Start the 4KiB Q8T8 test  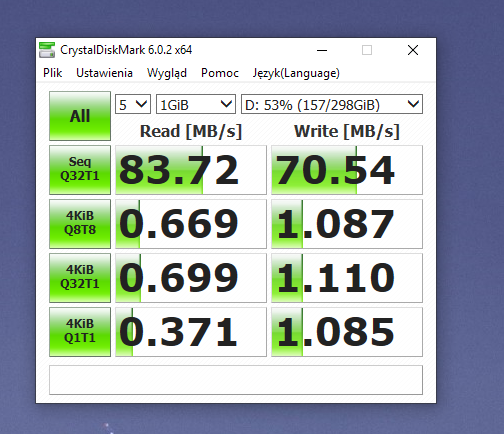click(80, 224)
